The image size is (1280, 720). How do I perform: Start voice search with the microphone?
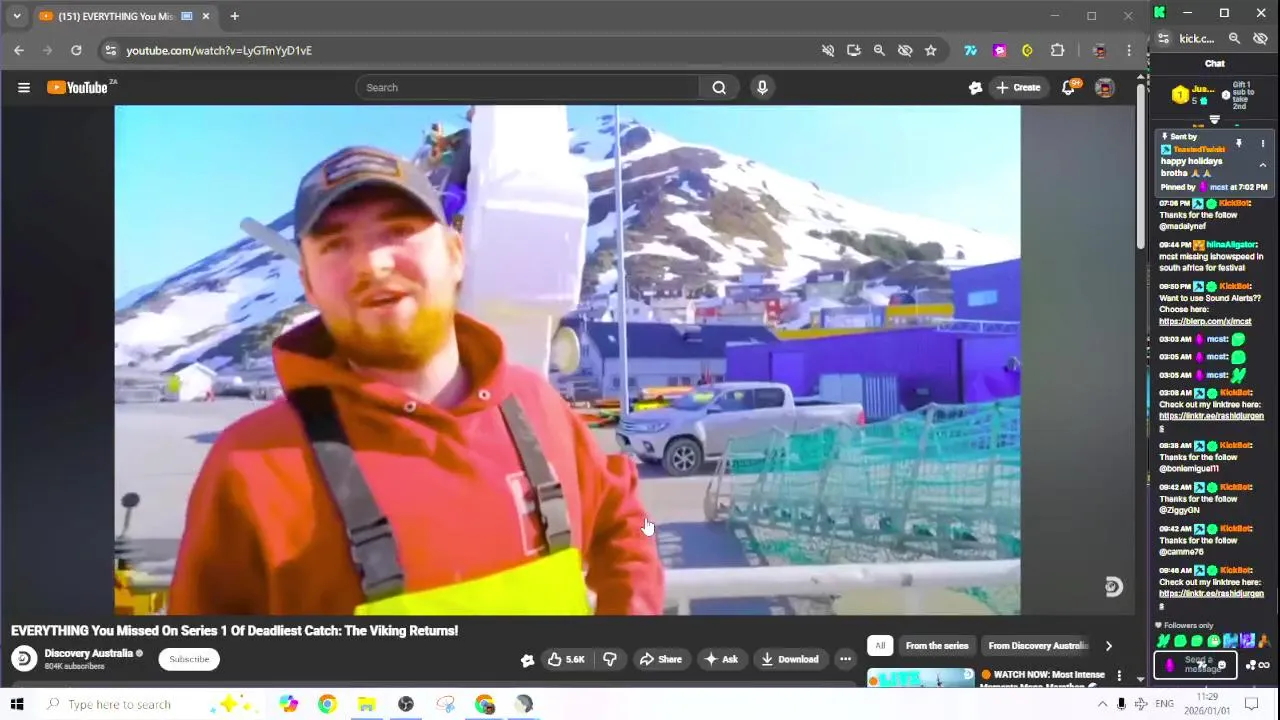pyautogui.click(x=762, y=87)
